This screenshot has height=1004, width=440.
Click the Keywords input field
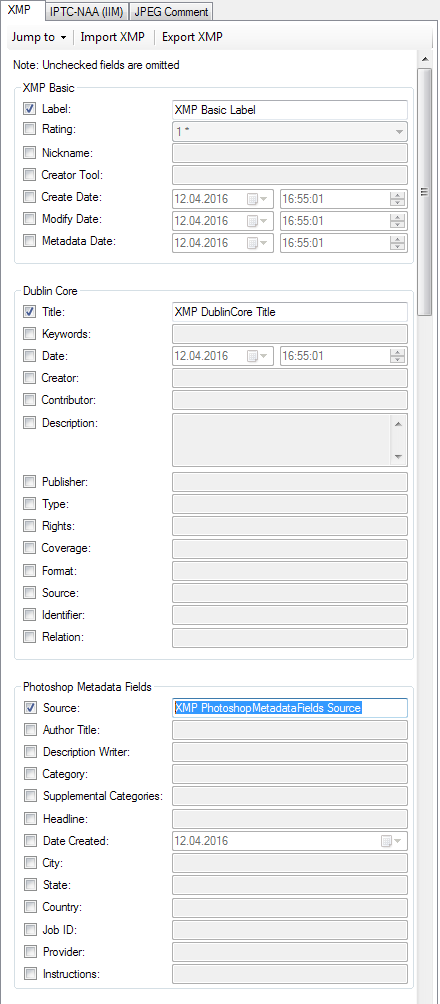pos(290,334)
